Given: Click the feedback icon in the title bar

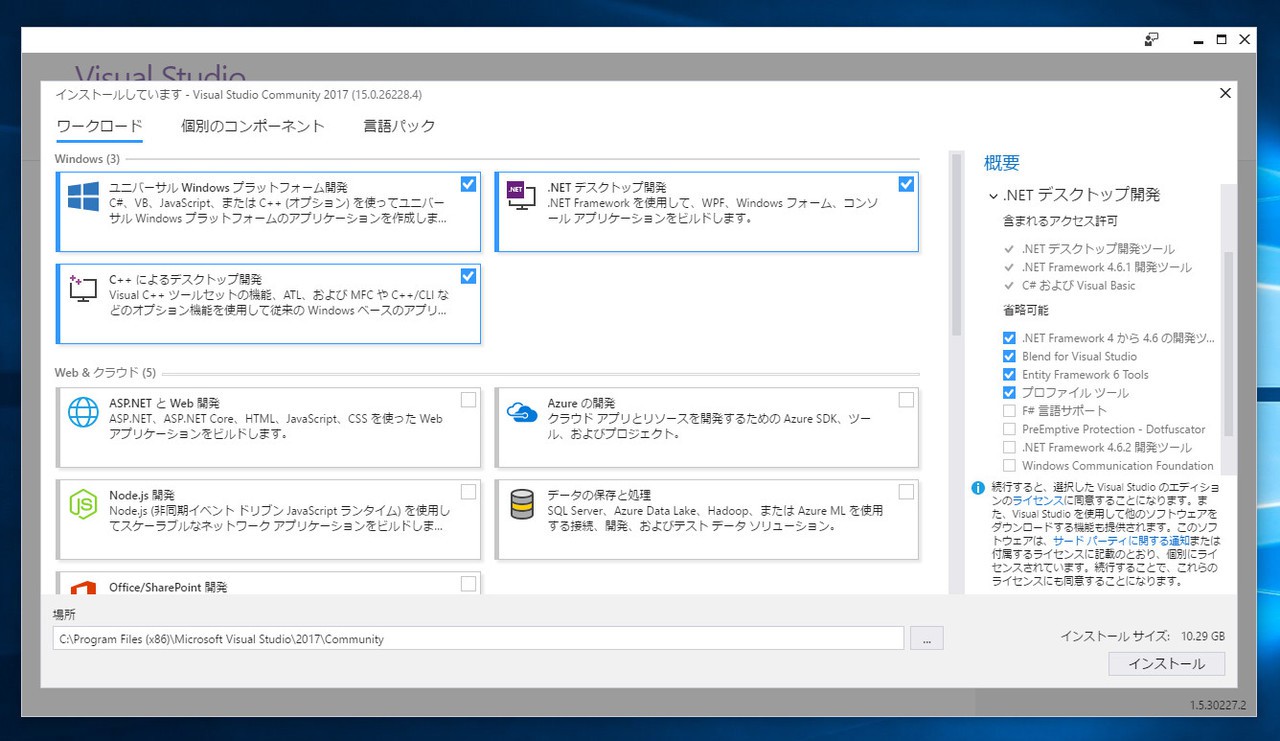Looking at the screenshot, I should click(x=1152, y=40).
